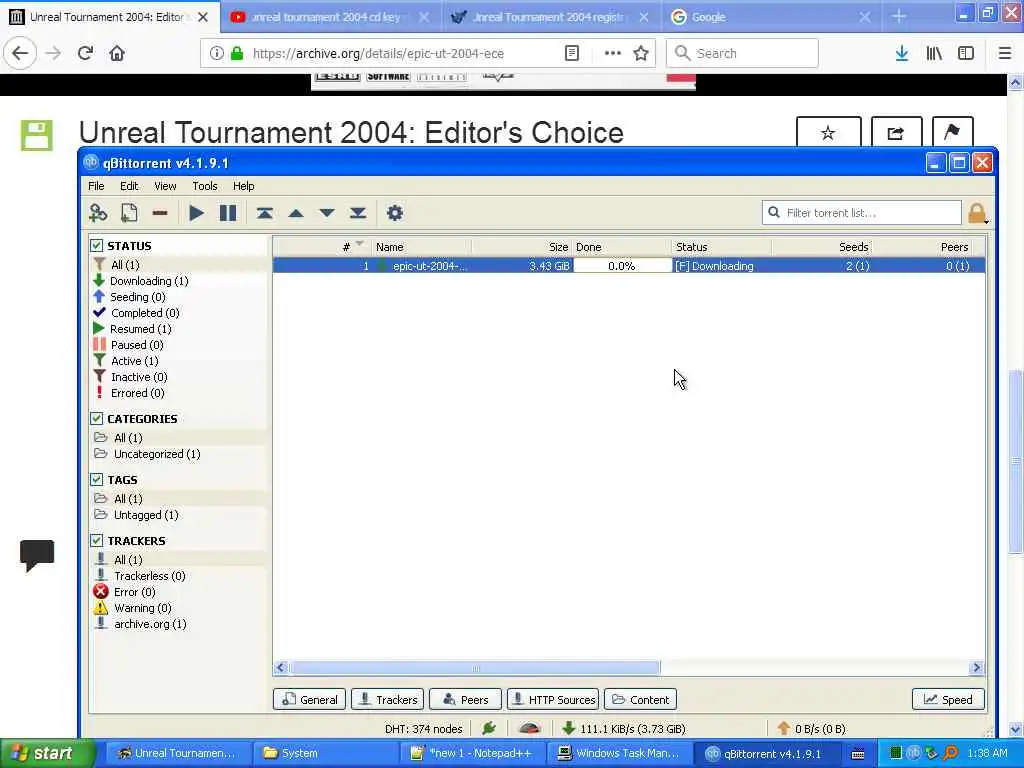The width and height of the screenshot is (1024, 768).
Task: Open the Content details tab
Action: [x=641, y=699]
